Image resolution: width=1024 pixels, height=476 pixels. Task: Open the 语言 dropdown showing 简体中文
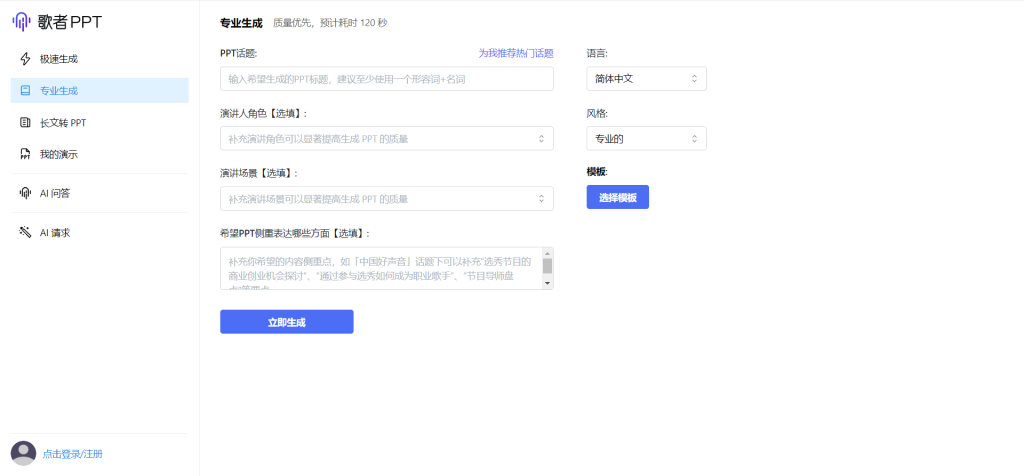[x=646, y=78]
